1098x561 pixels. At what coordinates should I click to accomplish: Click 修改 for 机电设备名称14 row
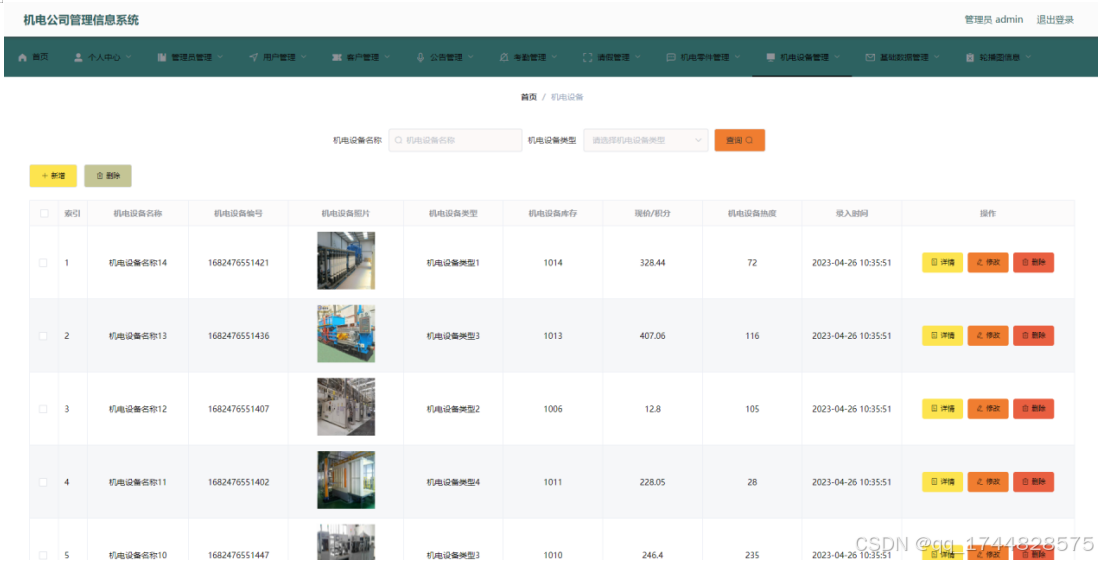988,263
